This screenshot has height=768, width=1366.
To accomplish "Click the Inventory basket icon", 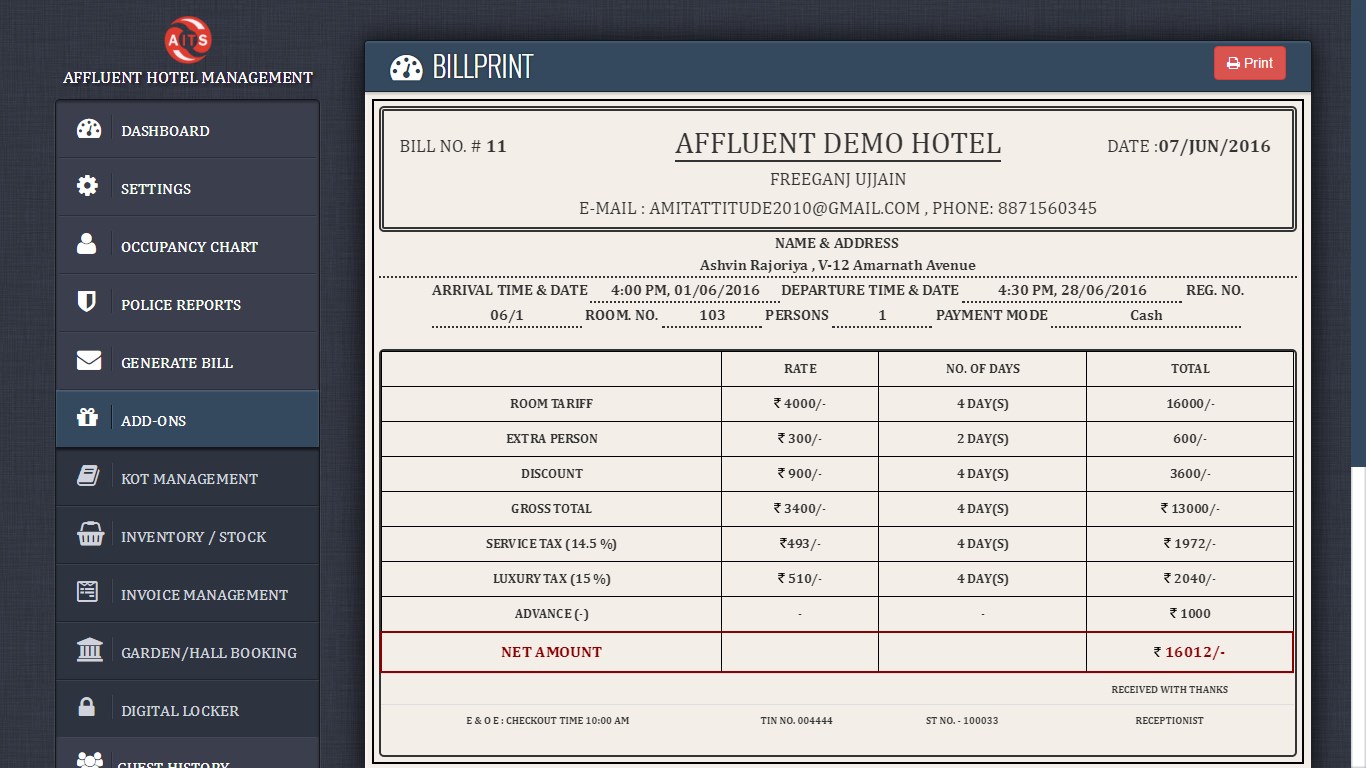I will (90, 534).
